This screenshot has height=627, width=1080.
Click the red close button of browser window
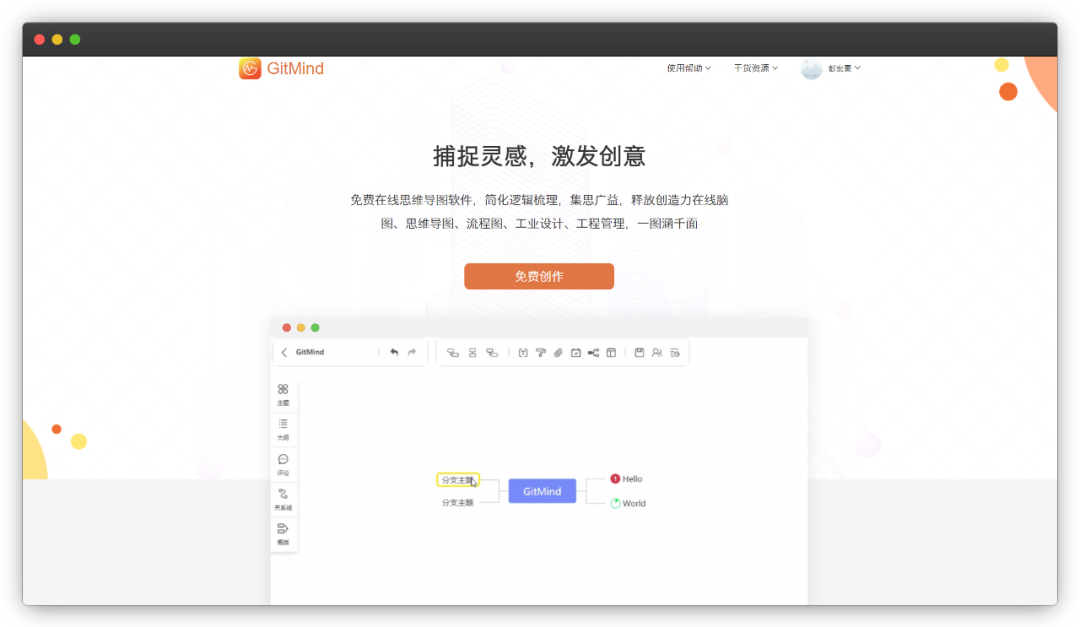[x=39, y=39]
